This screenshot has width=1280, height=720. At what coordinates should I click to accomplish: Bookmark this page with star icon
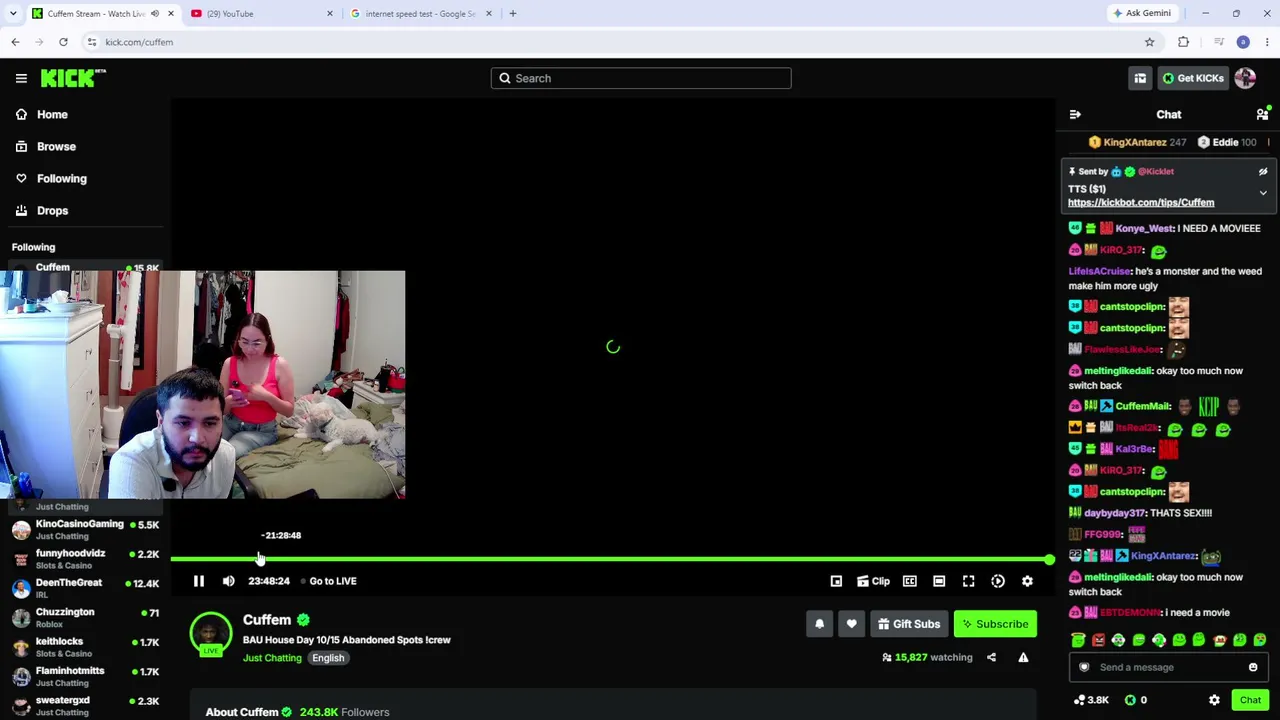coord(1150,42)
